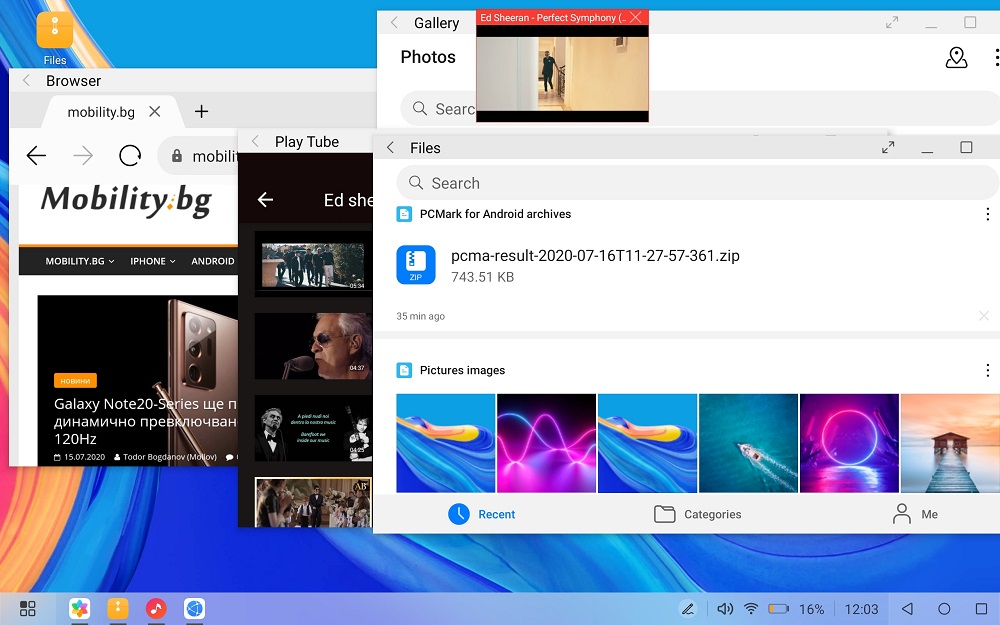Open the volume control in taskbar

coord(725,609)
